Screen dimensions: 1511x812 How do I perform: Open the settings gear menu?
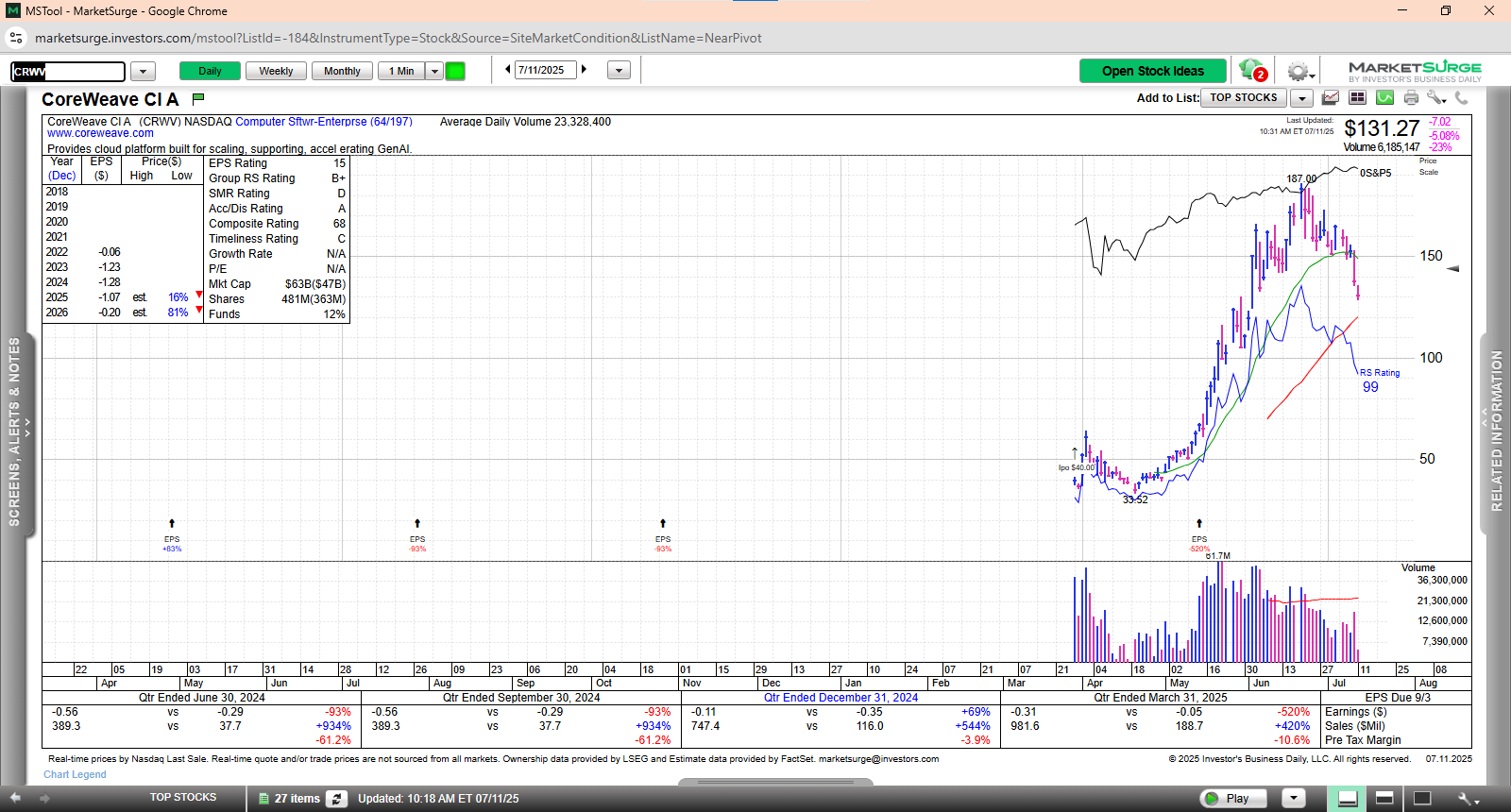click(1300, 72)
